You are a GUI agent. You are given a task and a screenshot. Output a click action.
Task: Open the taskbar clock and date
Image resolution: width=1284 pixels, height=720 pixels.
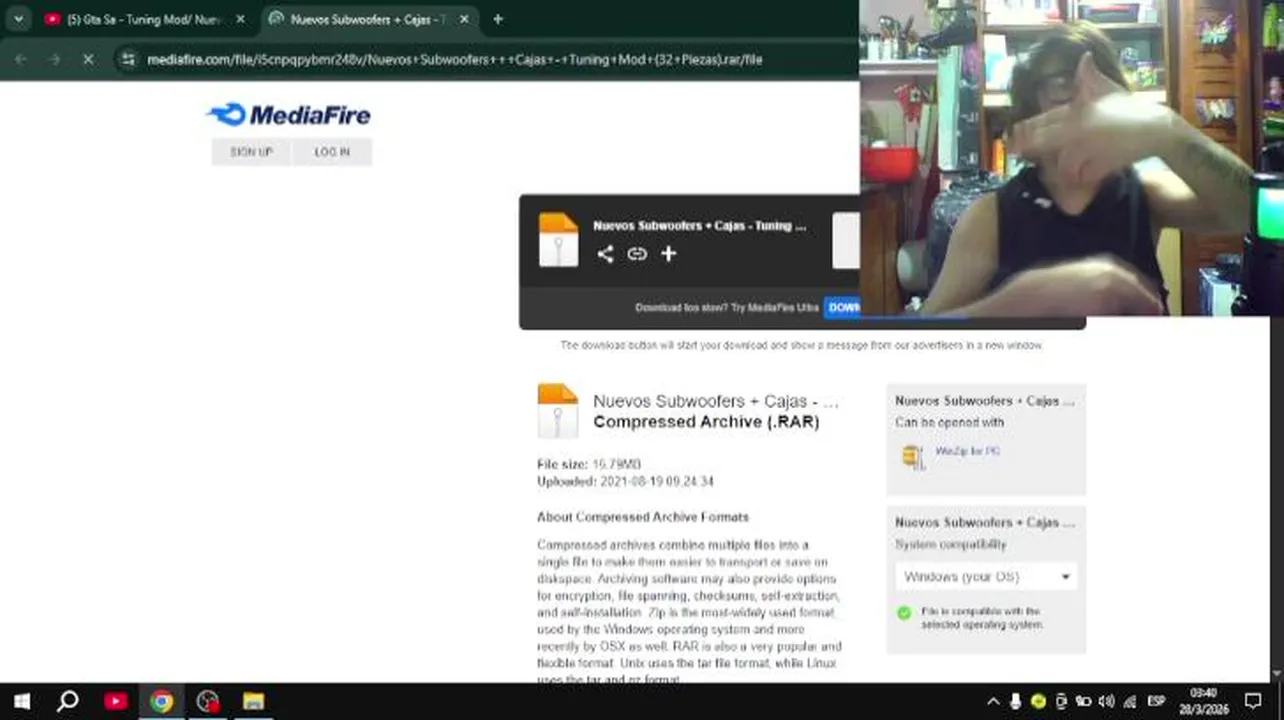pyautogui.click(x=1204, y=701)
